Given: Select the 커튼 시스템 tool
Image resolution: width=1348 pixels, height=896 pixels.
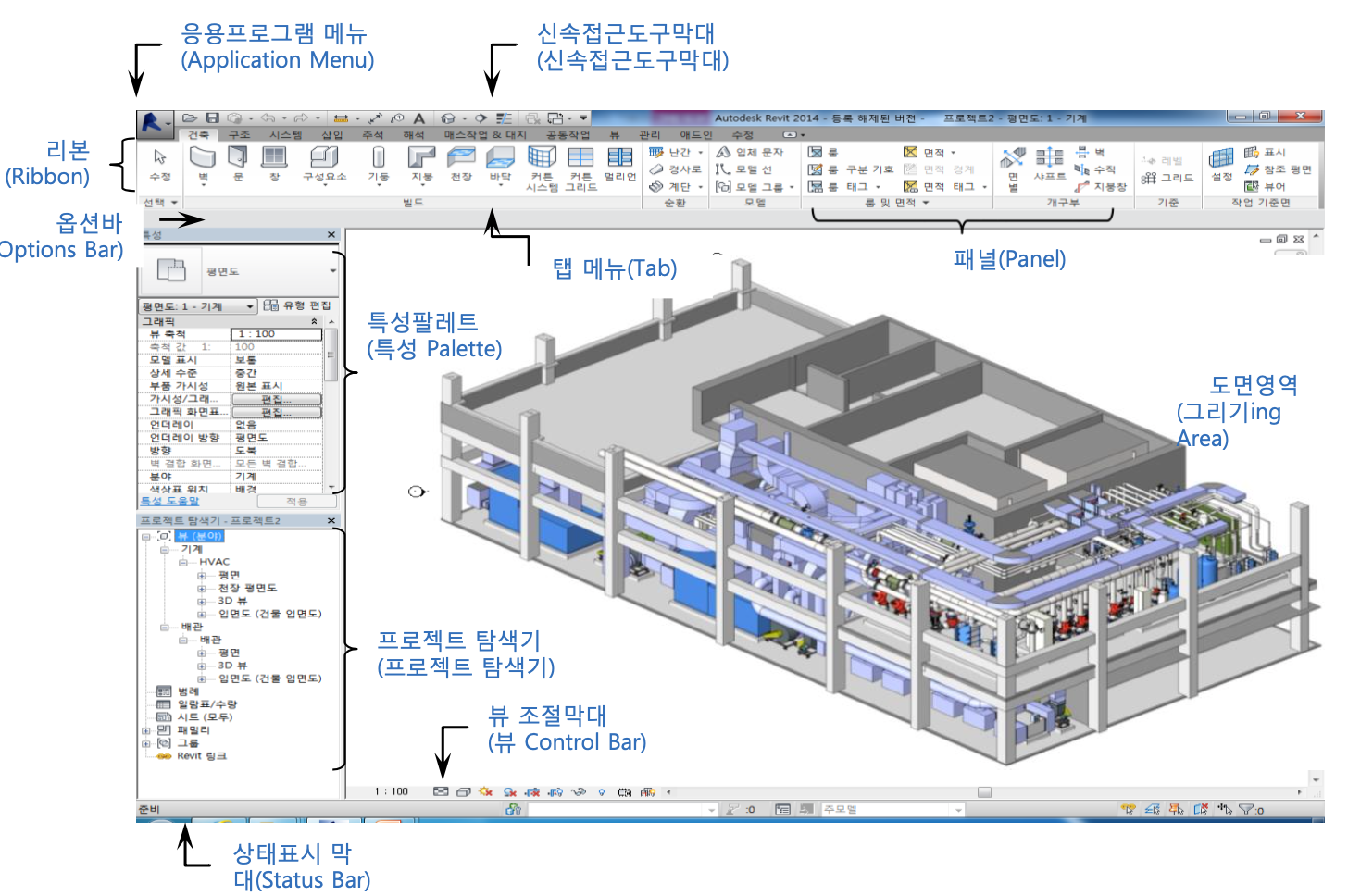Looking at the screenshot, I should (x=542, y=168).
